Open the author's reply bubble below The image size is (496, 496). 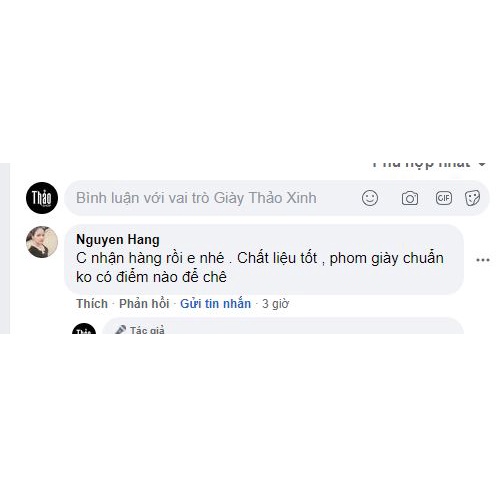point(283,326)
